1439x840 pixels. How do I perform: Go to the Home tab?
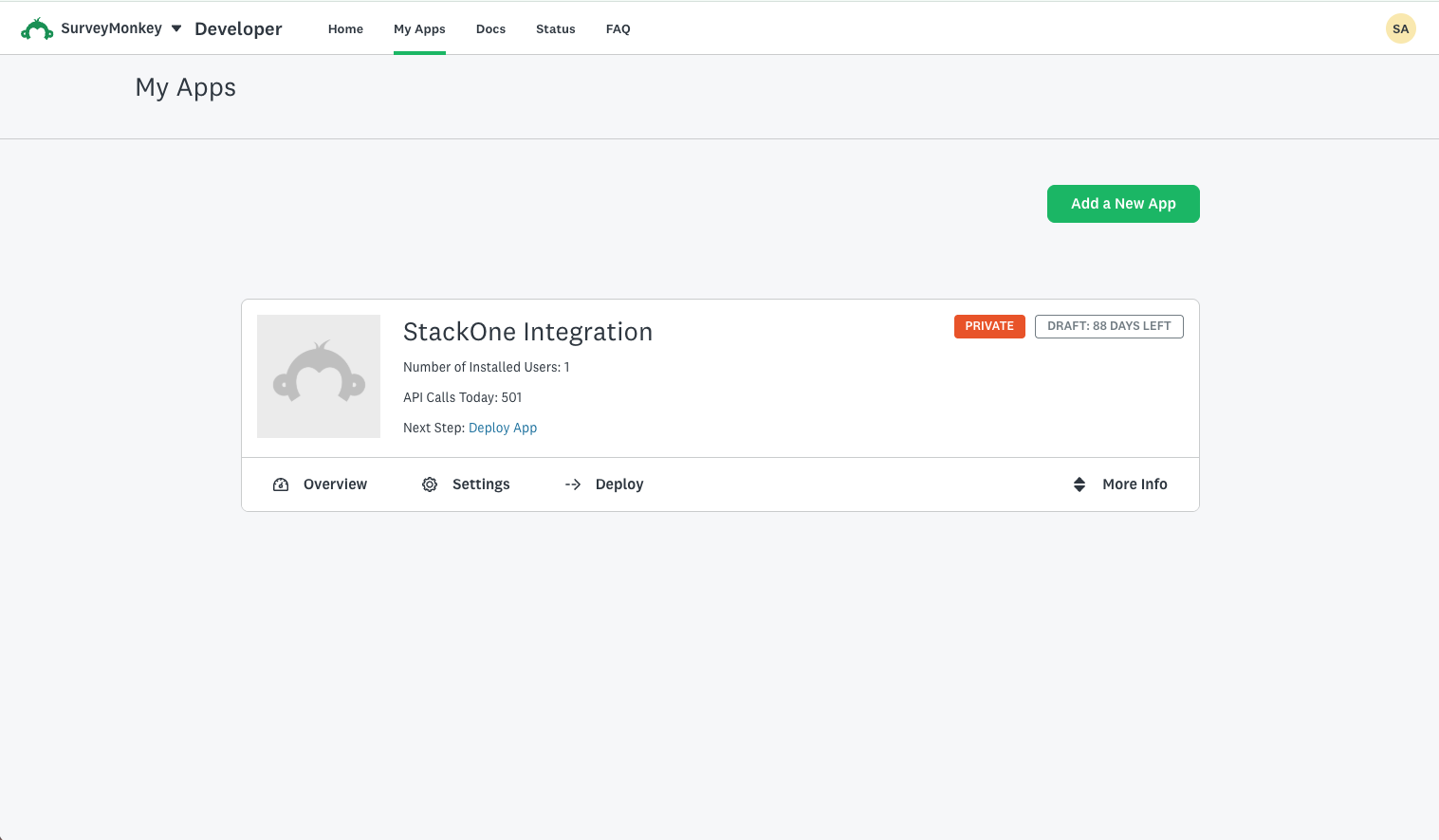(x=345, y=29)
